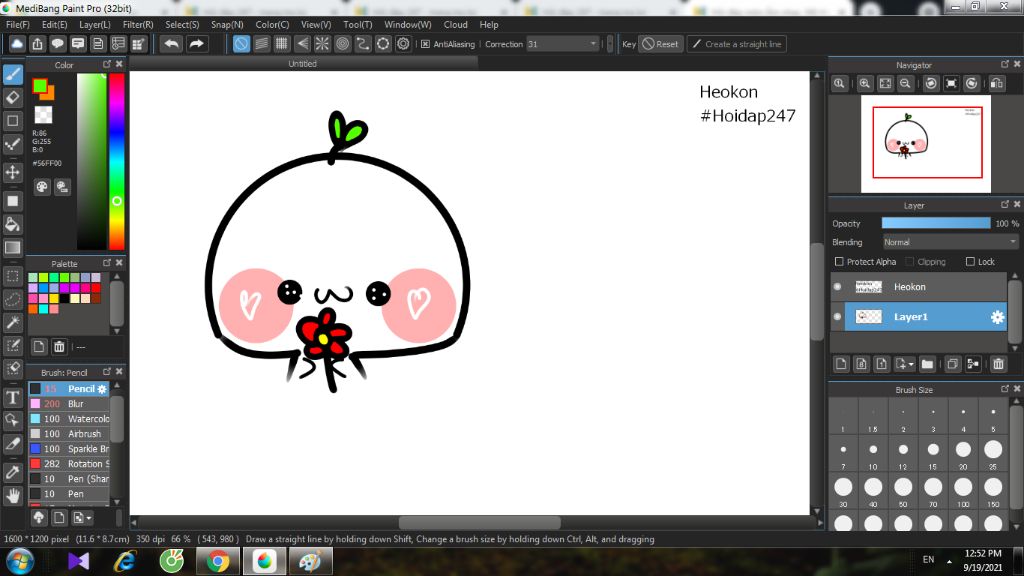Enable the parallel lines snap guide
This screenshot has width=1024, height=576.
pos(261,44)
